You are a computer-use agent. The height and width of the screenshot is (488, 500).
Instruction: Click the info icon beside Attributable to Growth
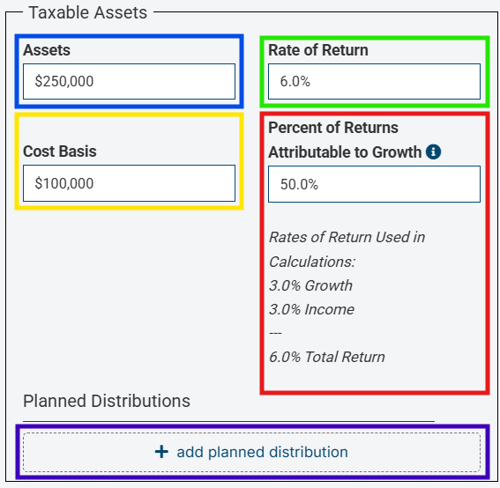coord(433,152)
